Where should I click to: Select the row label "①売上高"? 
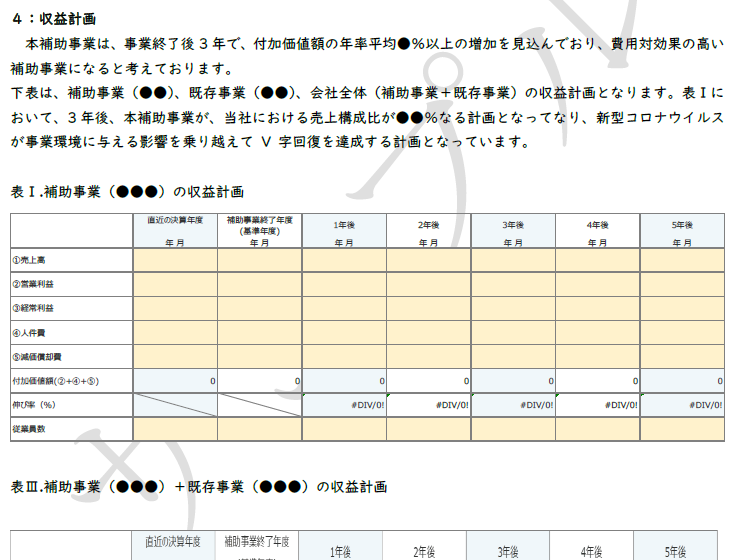[x=28, y=260]
